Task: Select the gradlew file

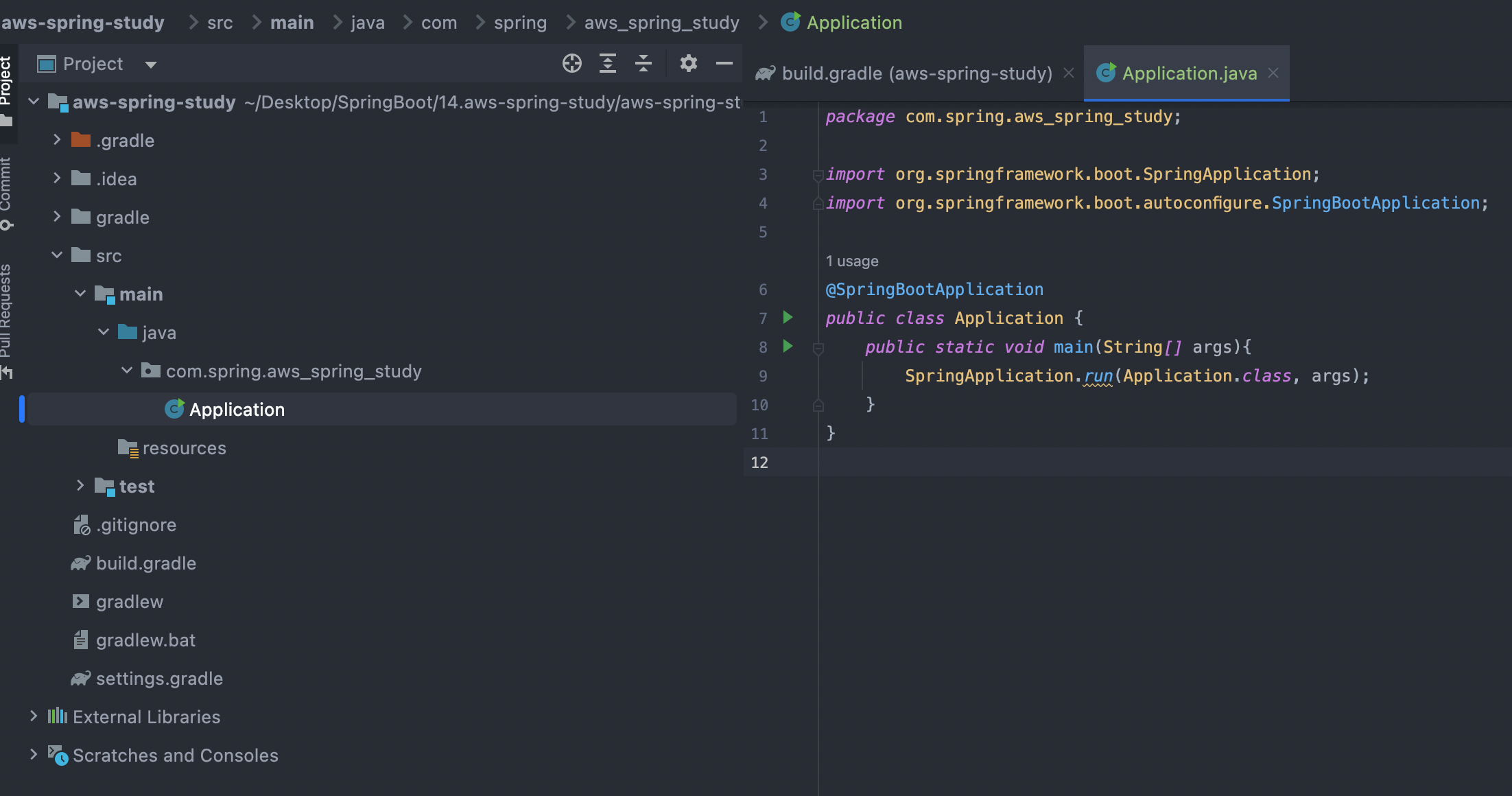Action: [x=130, y=602]
